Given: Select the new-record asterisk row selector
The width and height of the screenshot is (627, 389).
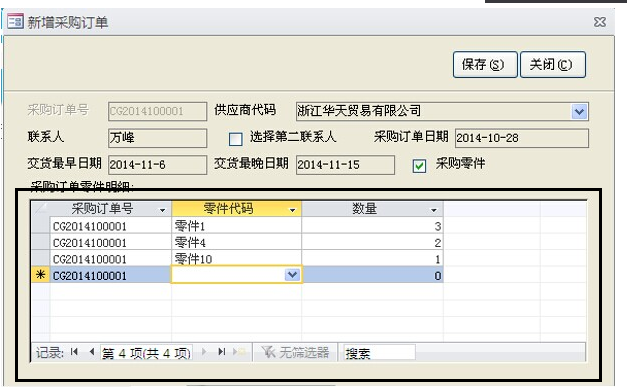Looking at the screenshot, I should pyautogui.click(x=40, y=275).
